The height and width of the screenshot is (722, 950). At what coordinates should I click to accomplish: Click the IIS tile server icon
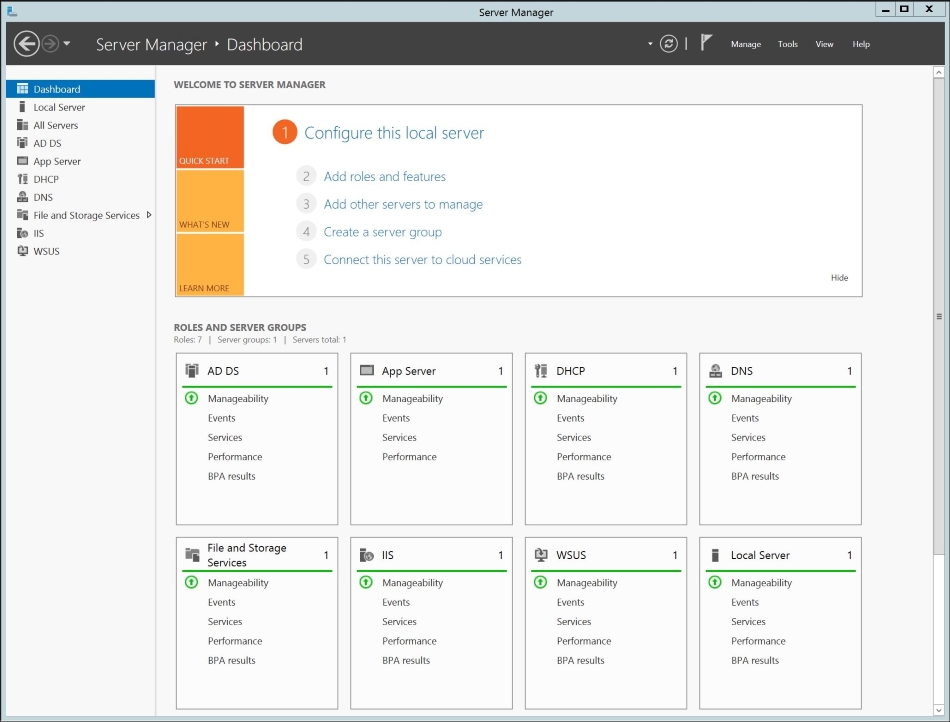click(367, 555)
